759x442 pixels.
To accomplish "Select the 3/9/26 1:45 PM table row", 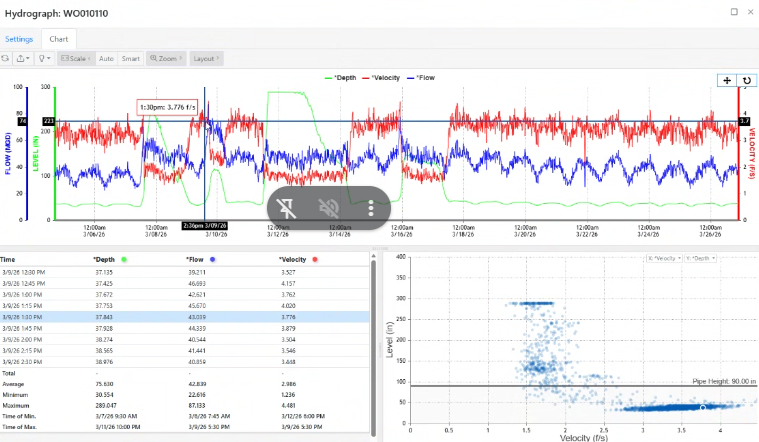I will tap(185, 328).
